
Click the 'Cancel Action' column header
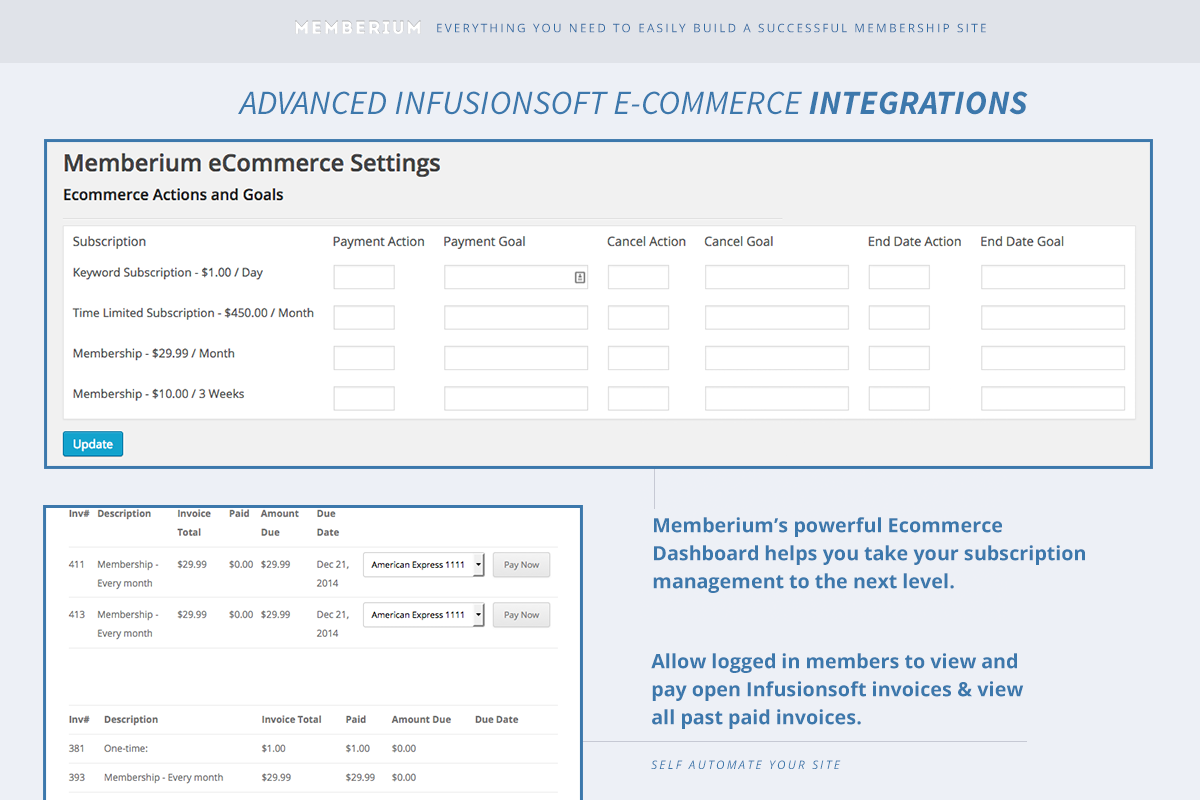(647, 241)
